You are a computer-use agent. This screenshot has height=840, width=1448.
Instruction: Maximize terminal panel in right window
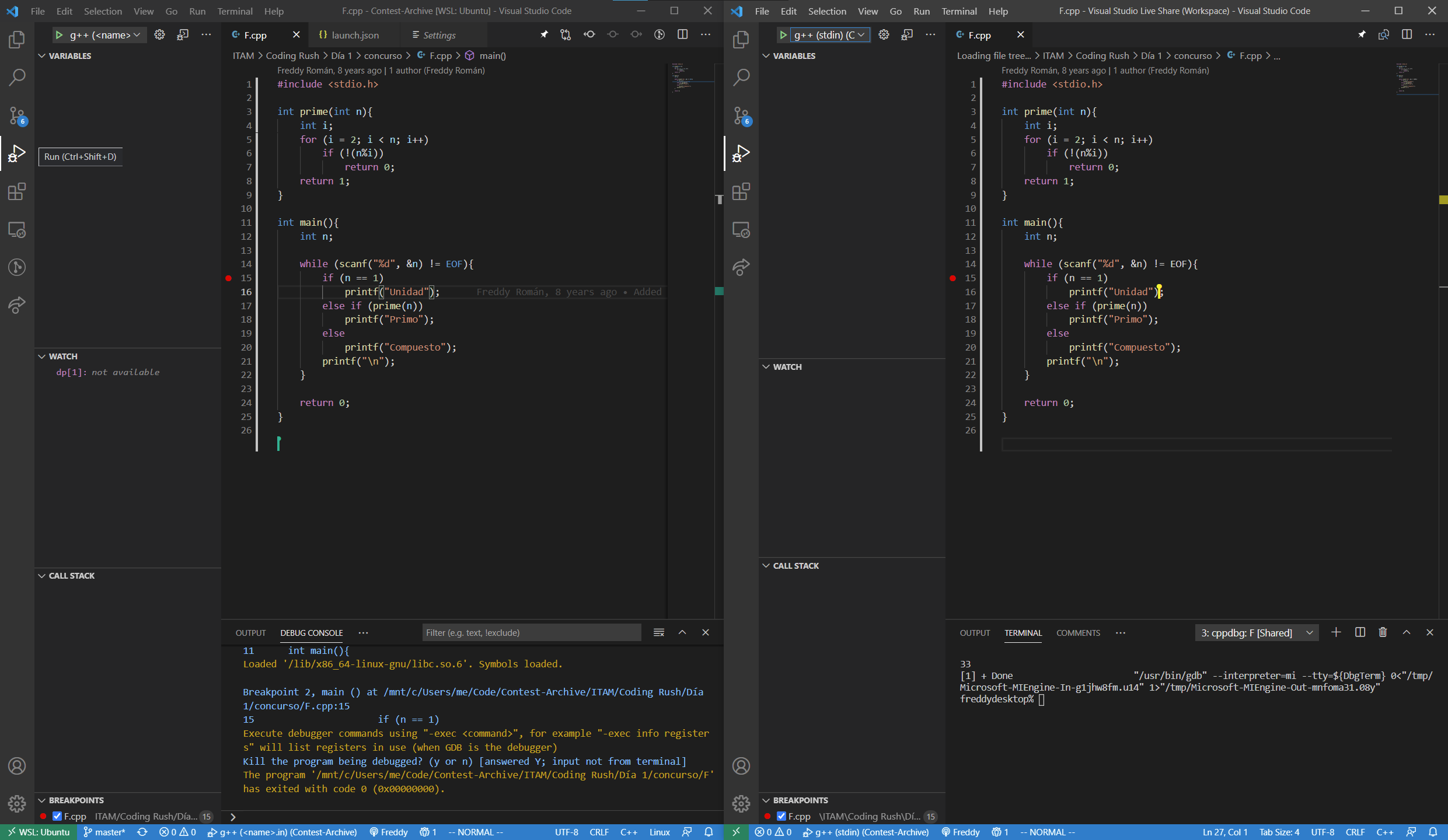[1407, 632]
